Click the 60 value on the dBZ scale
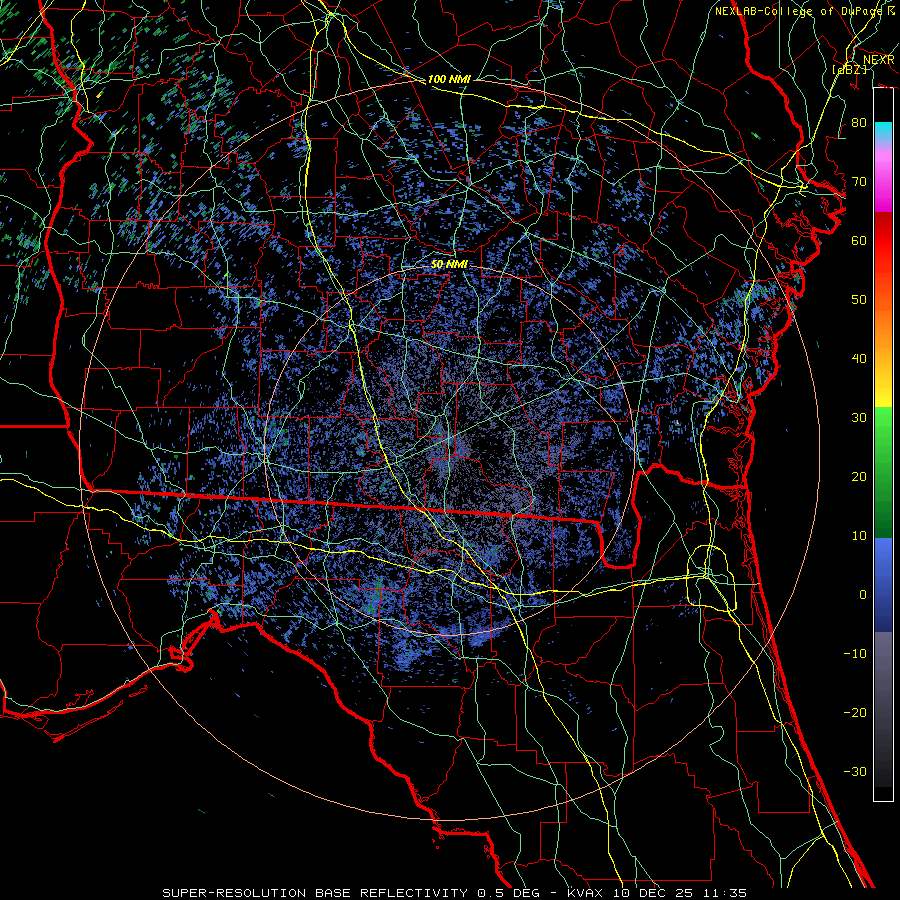Screen dimensions: 900x900 pos(859,240)
